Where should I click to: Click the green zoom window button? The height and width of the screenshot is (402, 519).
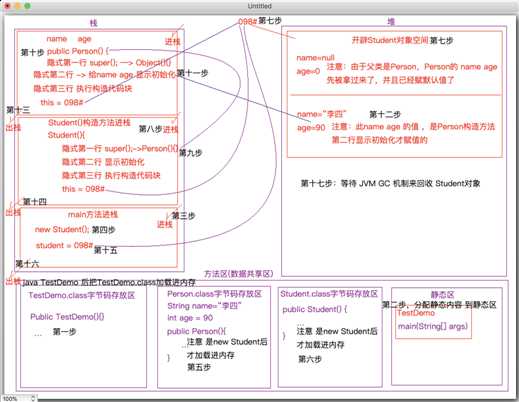tap(28, 6)
